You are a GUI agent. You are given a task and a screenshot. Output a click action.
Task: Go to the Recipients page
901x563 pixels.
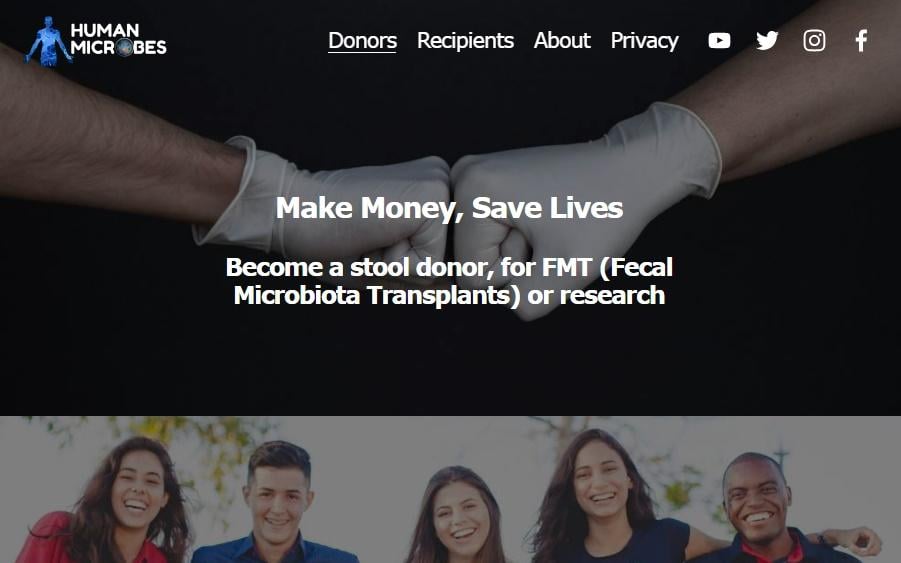point(465,41)
